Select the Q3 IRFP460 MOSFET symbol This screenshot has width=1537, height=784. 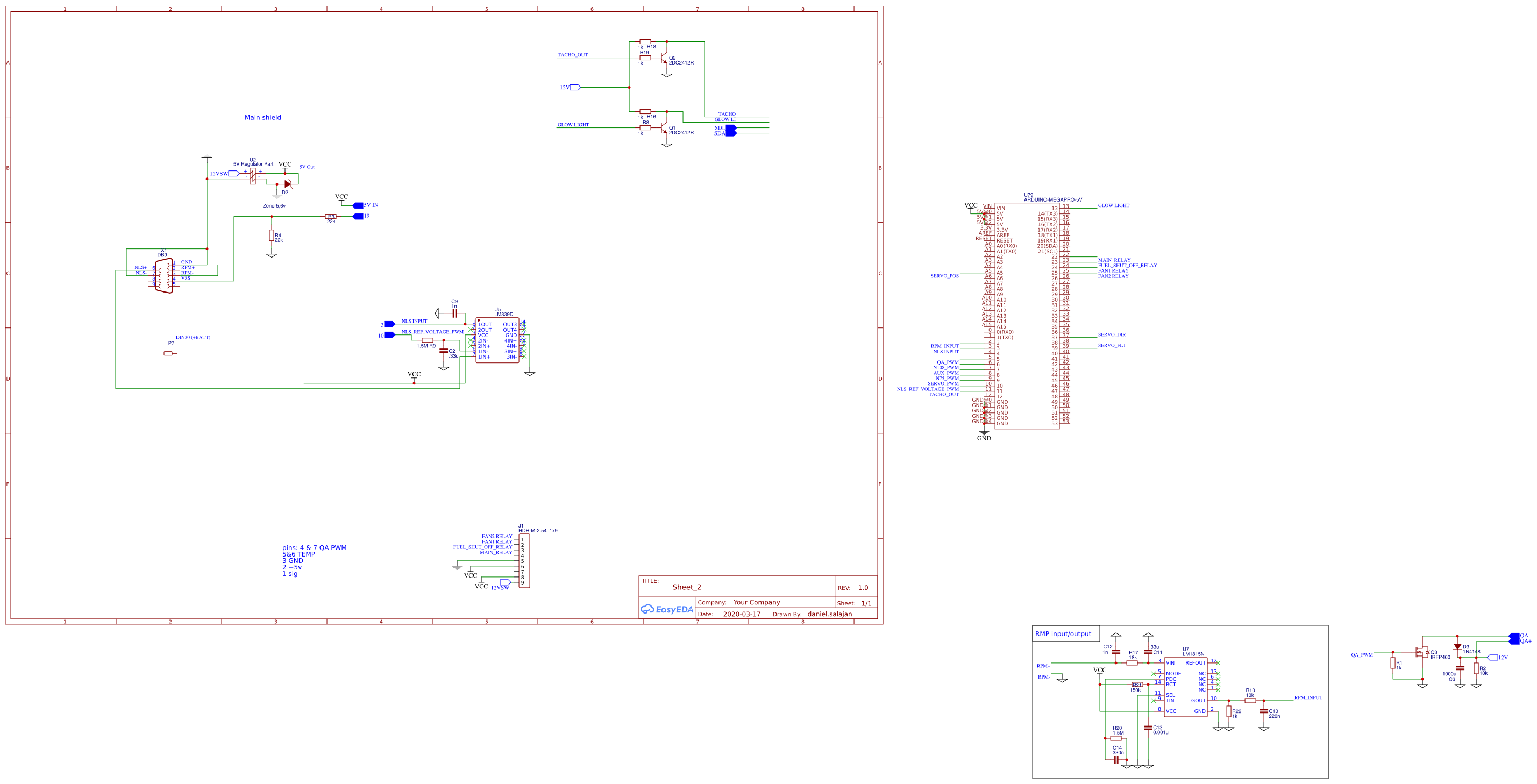tap(1423, 653)
